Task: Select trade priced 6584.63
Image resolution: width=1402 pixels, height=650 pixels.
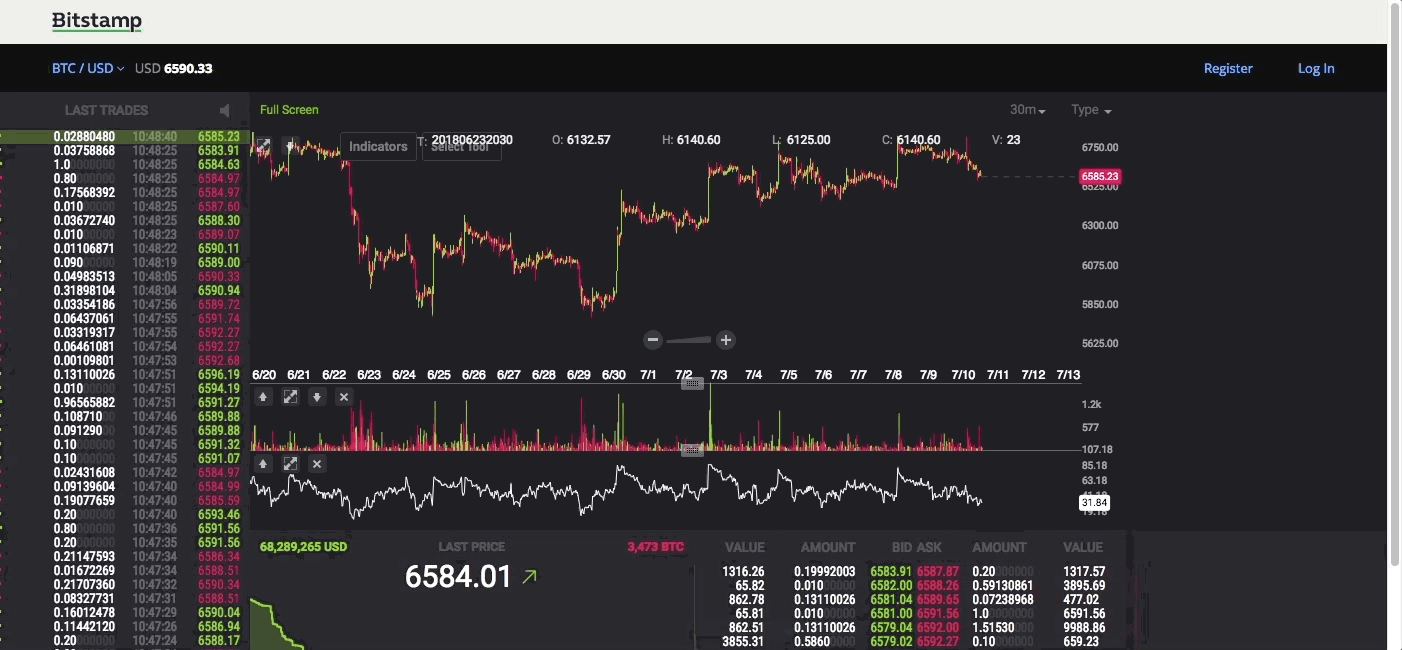Action: (125, 165)
